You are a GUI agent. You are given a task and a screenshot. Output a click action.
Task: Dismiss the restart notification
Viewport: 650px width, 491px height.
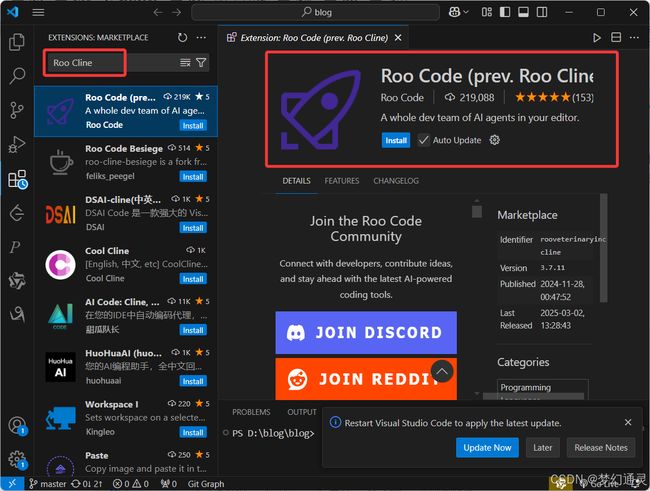click(x=628, y=422)
